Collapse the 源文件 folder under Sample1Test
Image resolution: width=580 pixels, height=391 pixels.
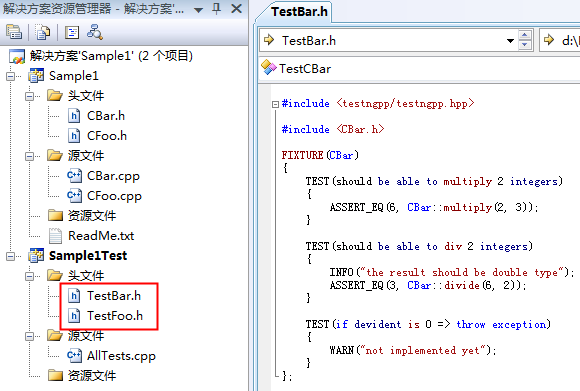(x=30, y=336)
